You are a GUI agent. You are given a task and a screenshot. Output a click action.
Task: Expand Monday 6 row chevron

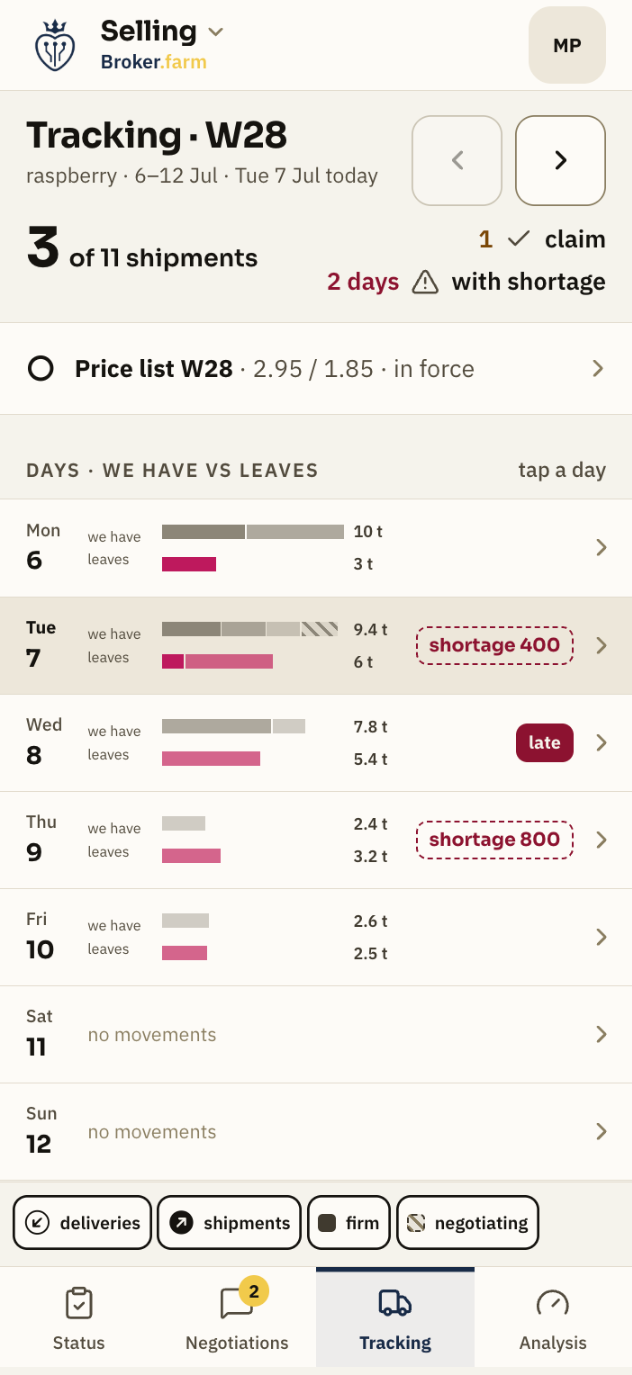(x=601, y=547)
